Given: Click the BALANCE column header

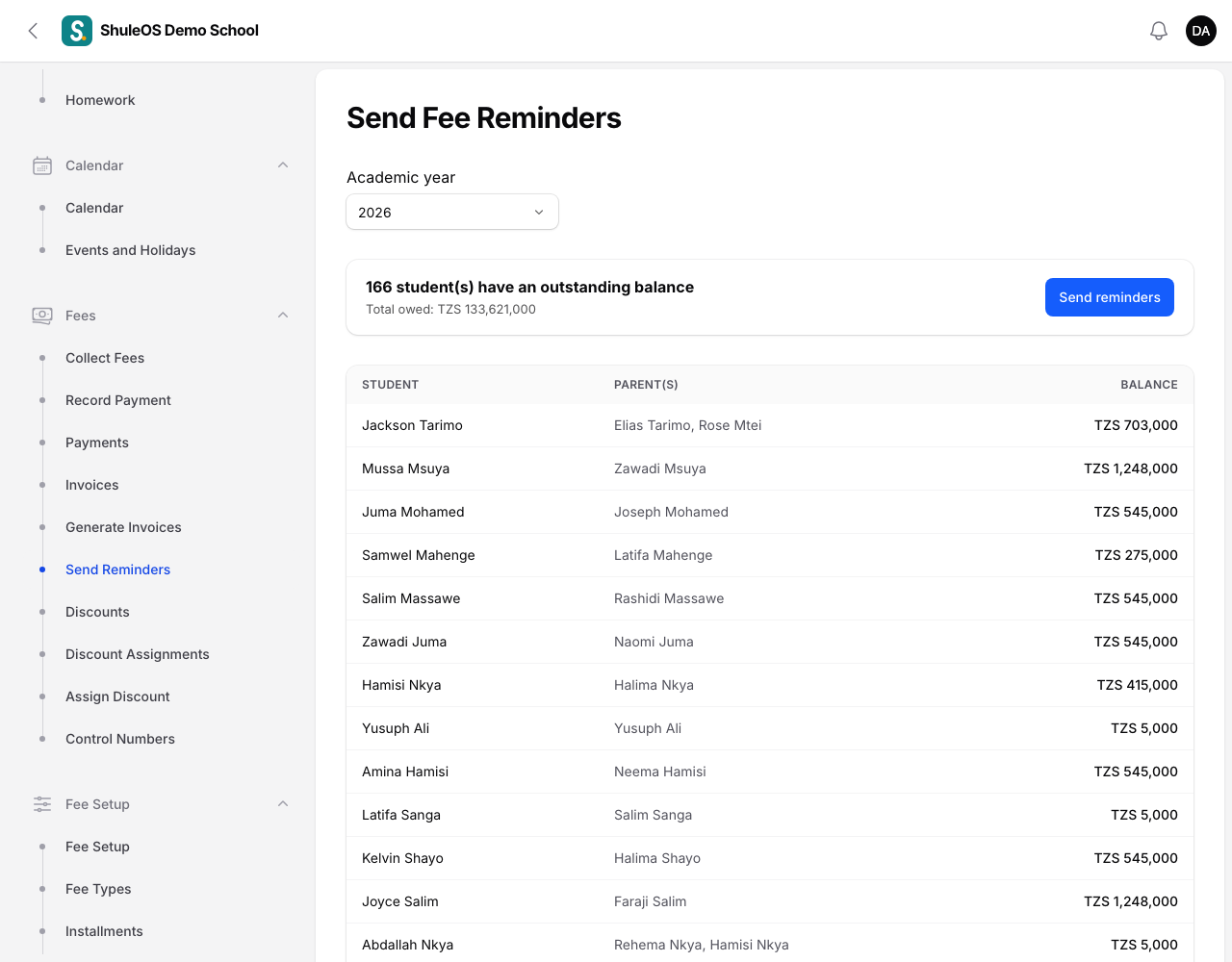Looking at the screenshot, I should (1149, 385).
